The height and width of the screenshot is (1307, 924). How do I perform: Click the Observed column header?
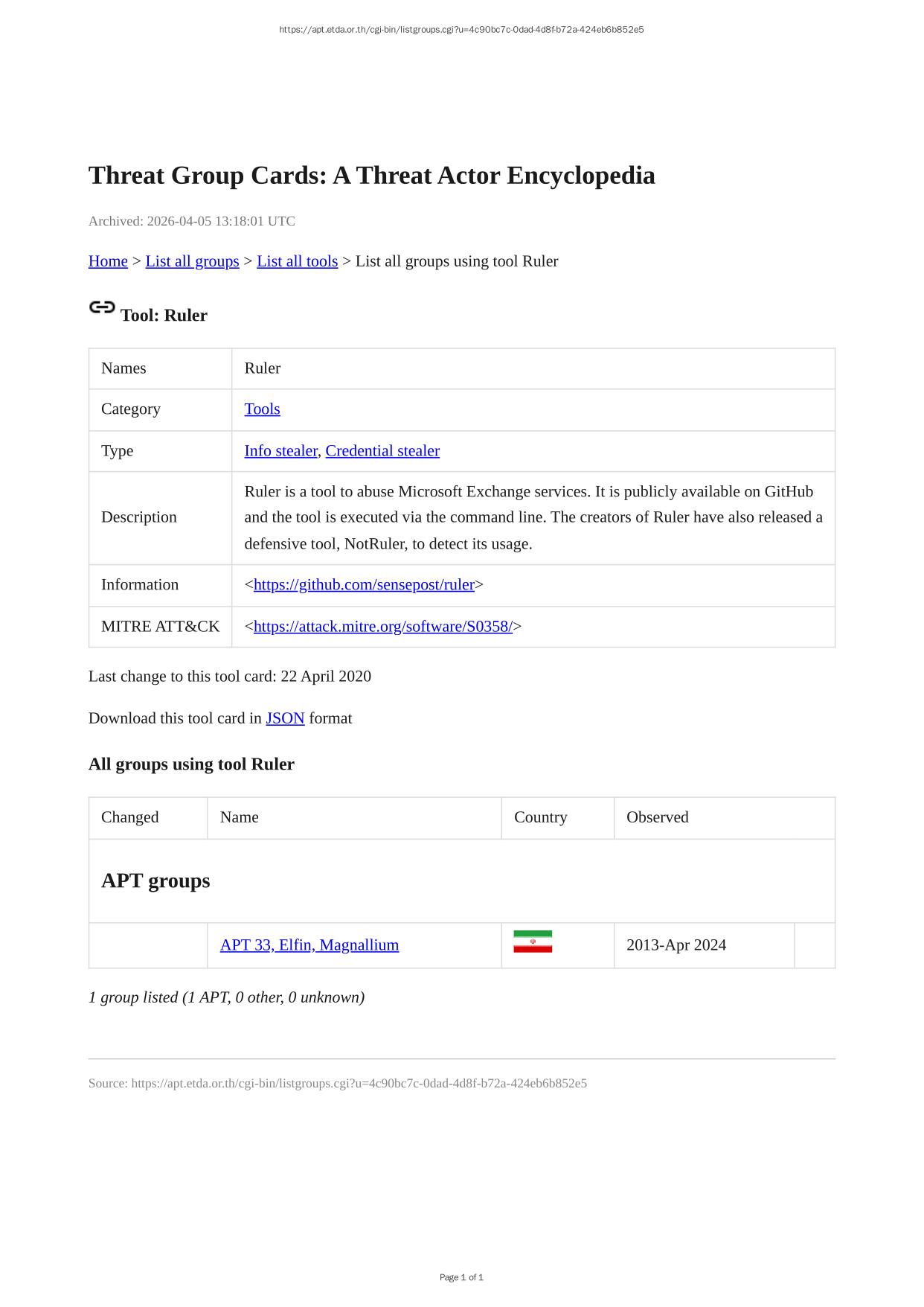pos(658,817)
